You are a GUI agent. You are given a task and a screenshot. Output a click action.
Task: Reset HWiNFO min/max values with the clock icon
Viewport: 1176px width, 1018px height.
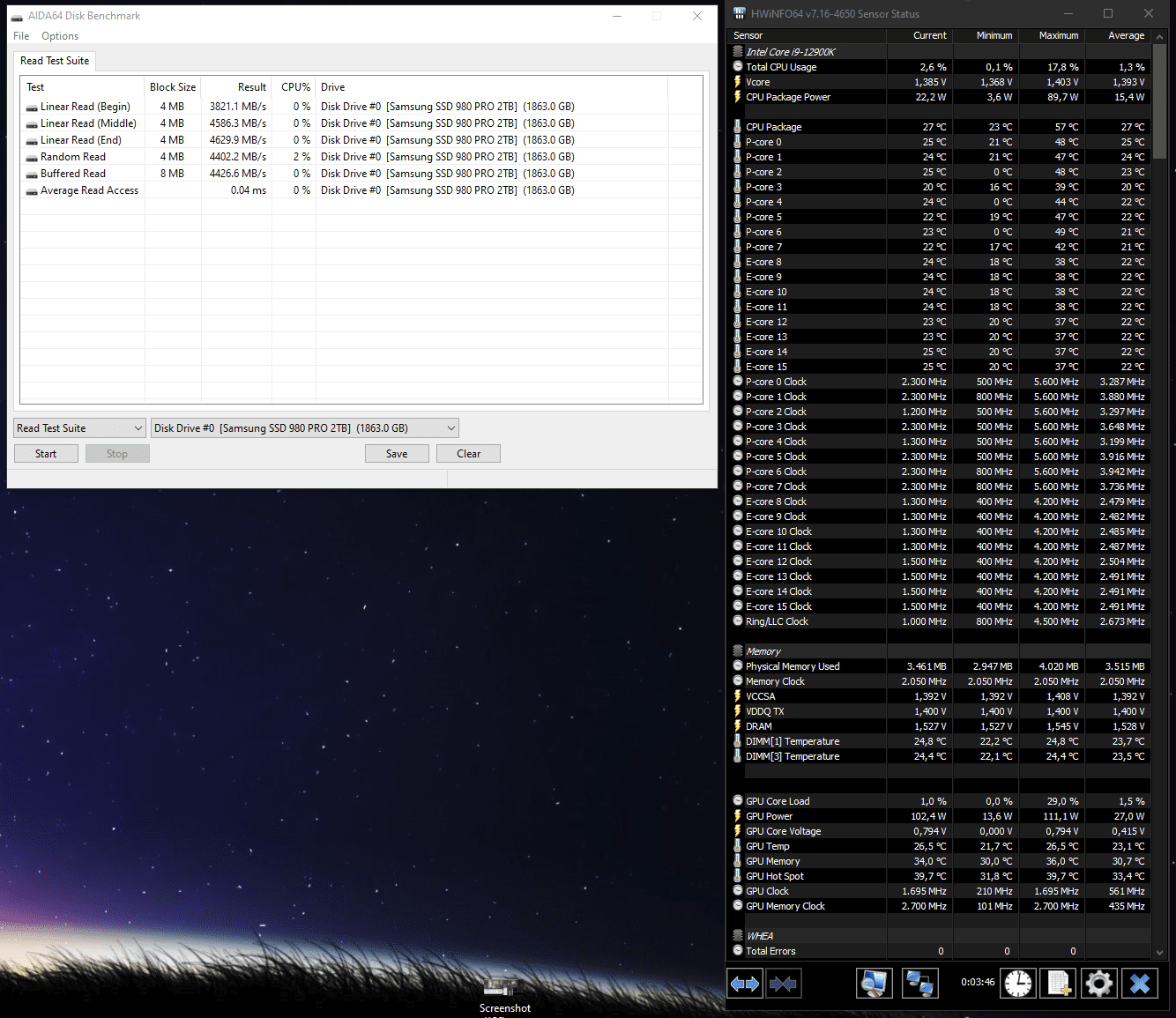coord(1018,983)
